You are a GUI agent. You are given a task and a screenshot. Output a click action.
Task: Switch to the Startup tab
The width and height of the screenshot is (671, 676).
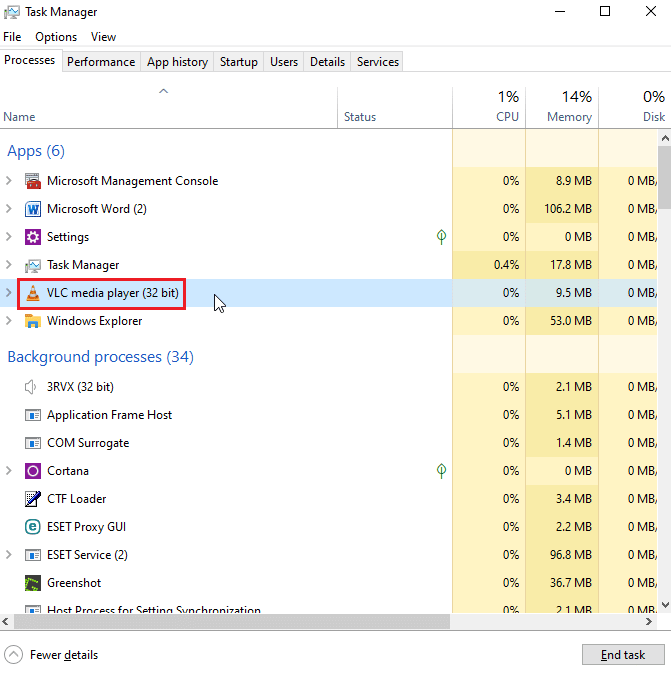click(x=238, y=62)
